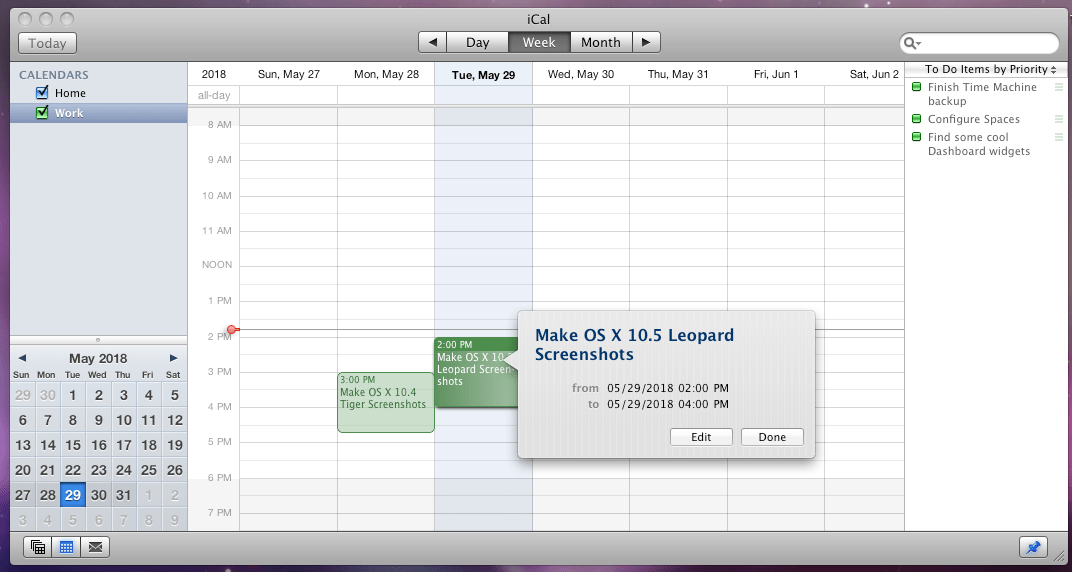Show next month in mini calendar

[173, 358]
